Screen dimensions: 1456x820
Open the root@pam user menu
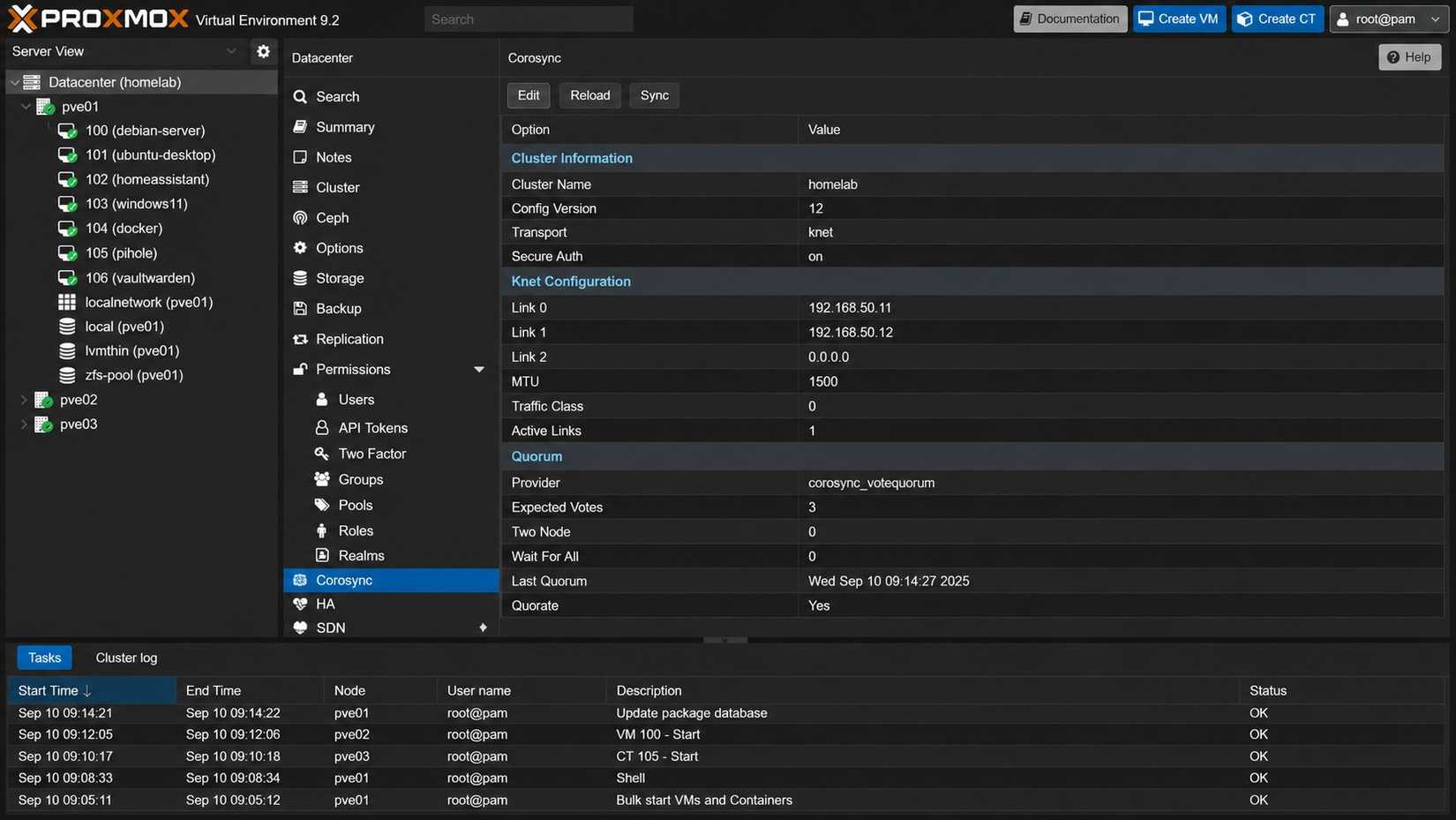[1389, 19]
